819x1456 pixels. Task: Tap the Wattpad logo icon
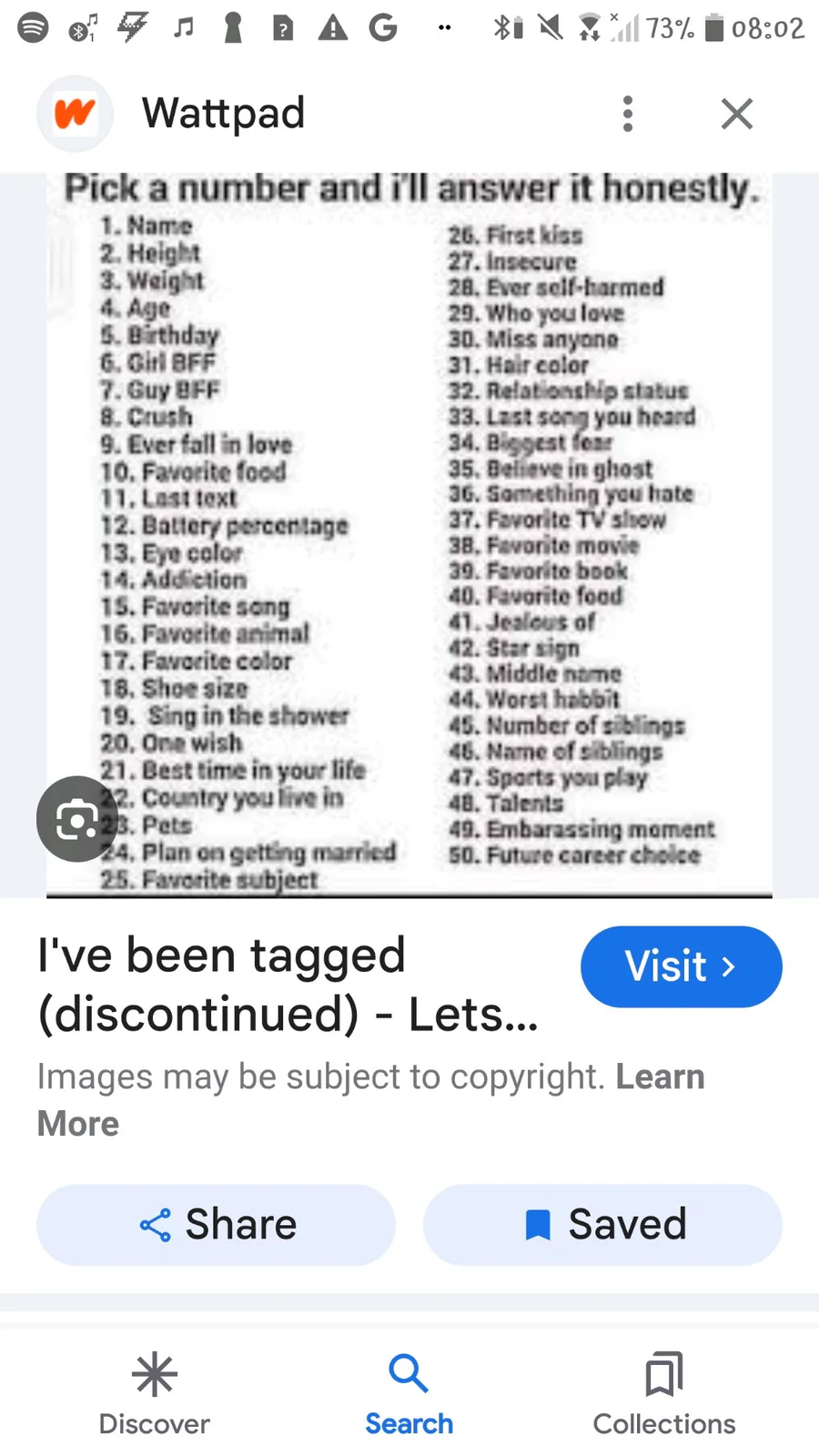point(75,114)
